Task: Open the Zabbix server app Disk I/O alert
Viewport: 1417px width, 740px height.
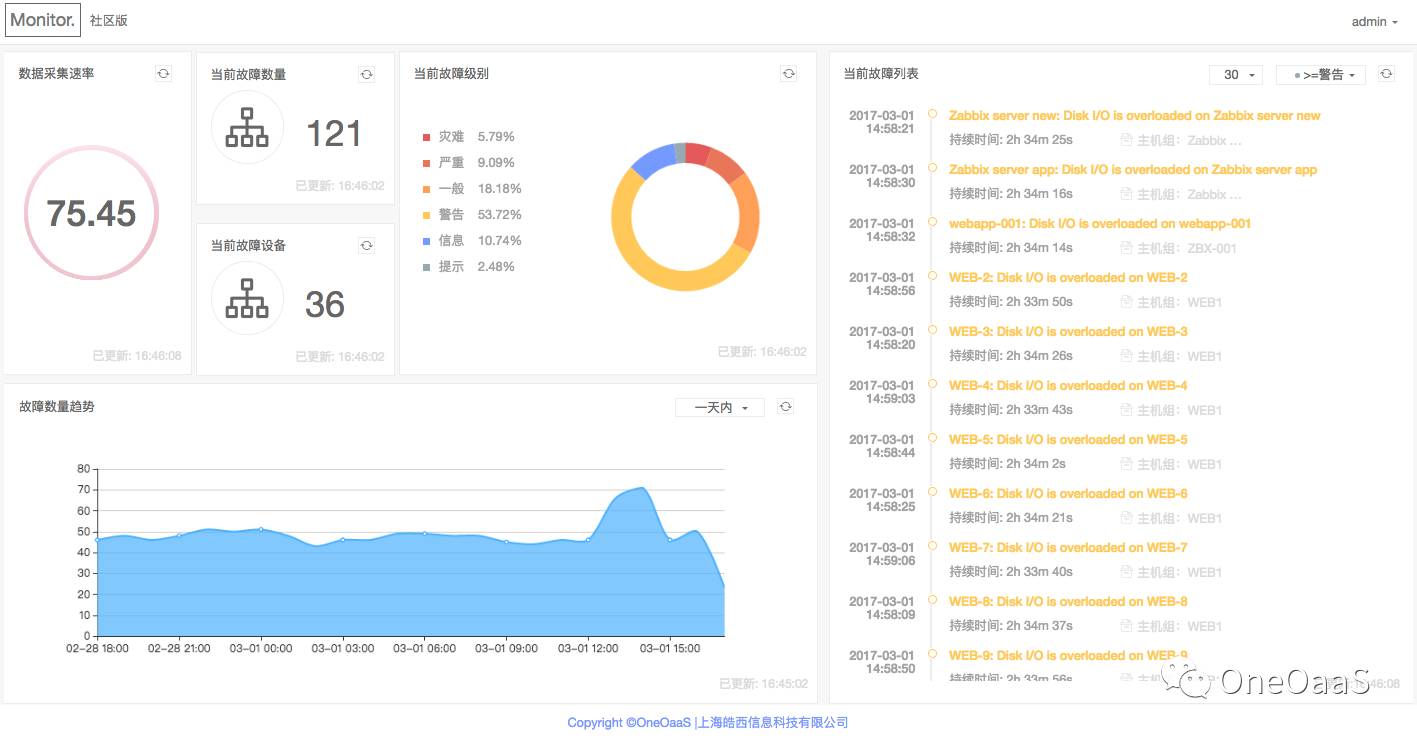Action: coord(1133,170)
